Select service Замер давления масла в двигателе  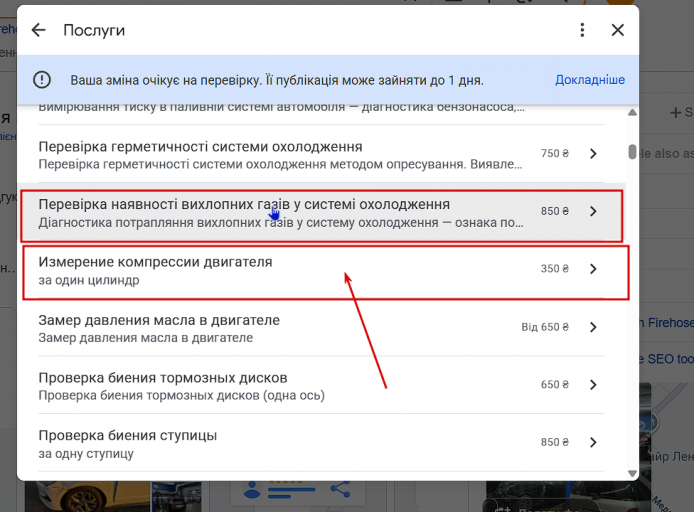pos(321,327)
